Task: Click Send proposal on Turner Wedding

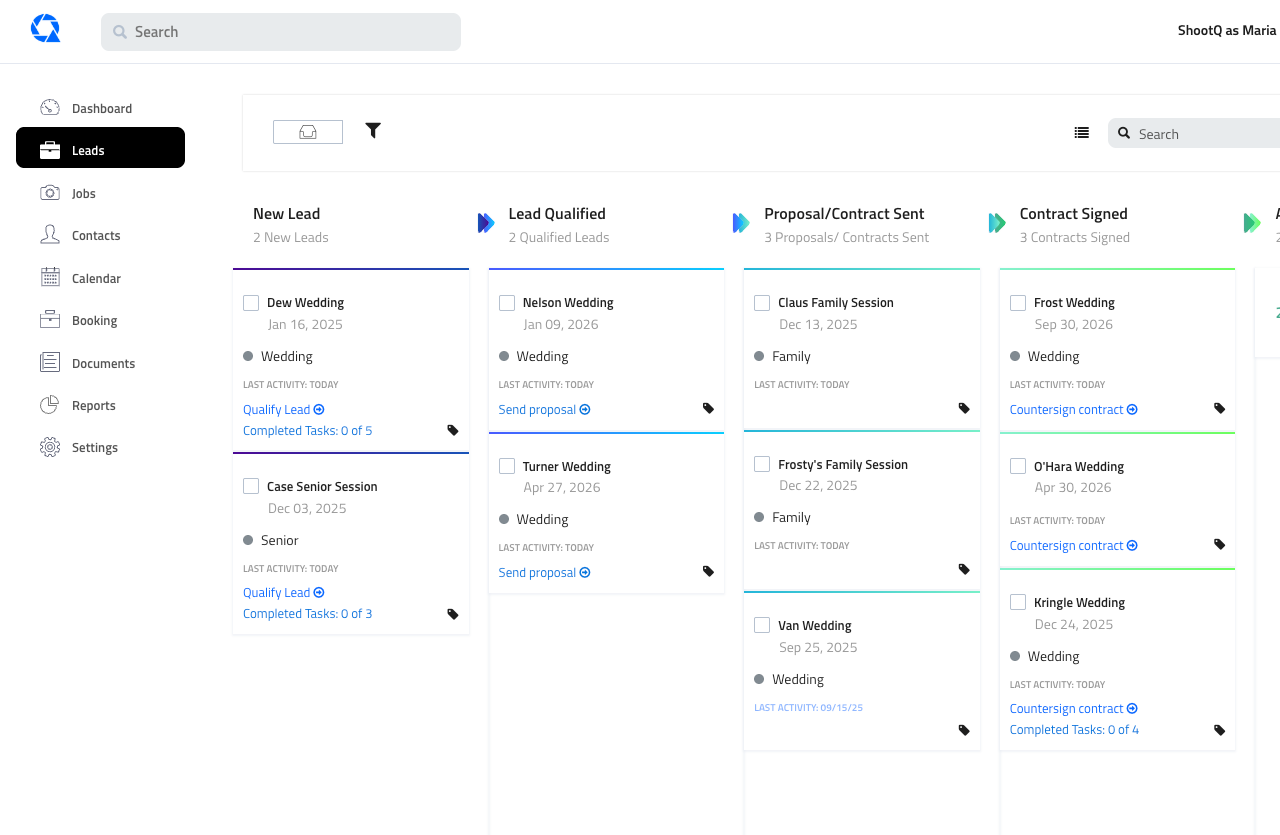Action: (x=544, y=573)
